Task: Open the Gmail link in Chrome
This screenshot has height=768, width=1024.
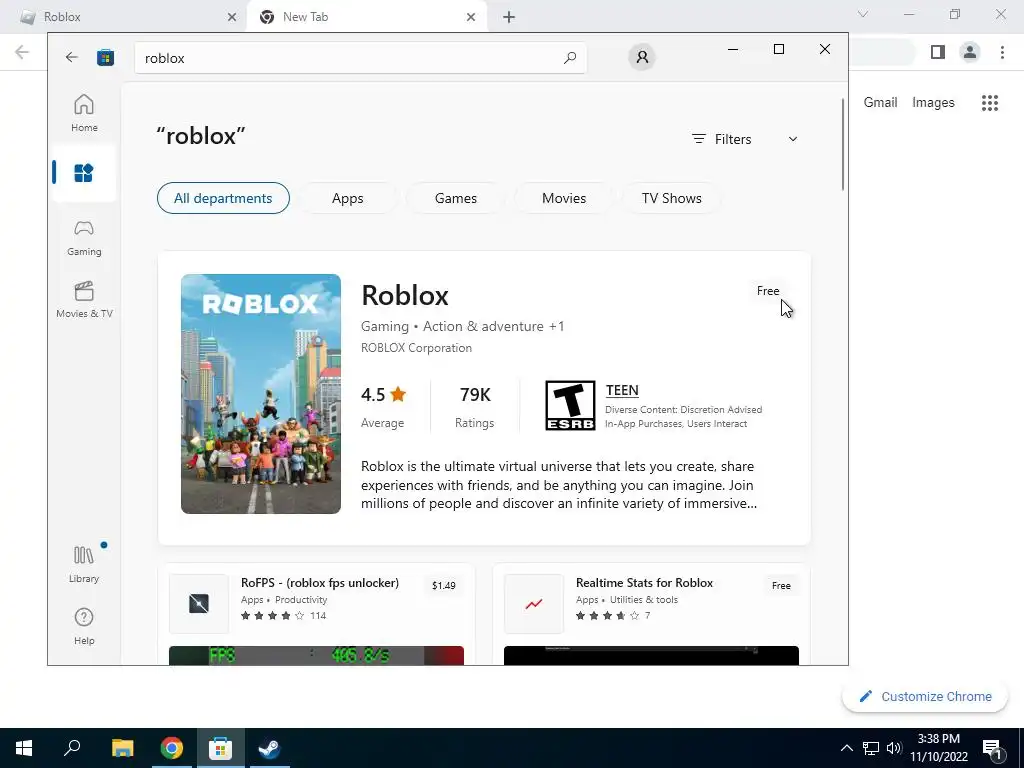Action: tap(880, 103)
